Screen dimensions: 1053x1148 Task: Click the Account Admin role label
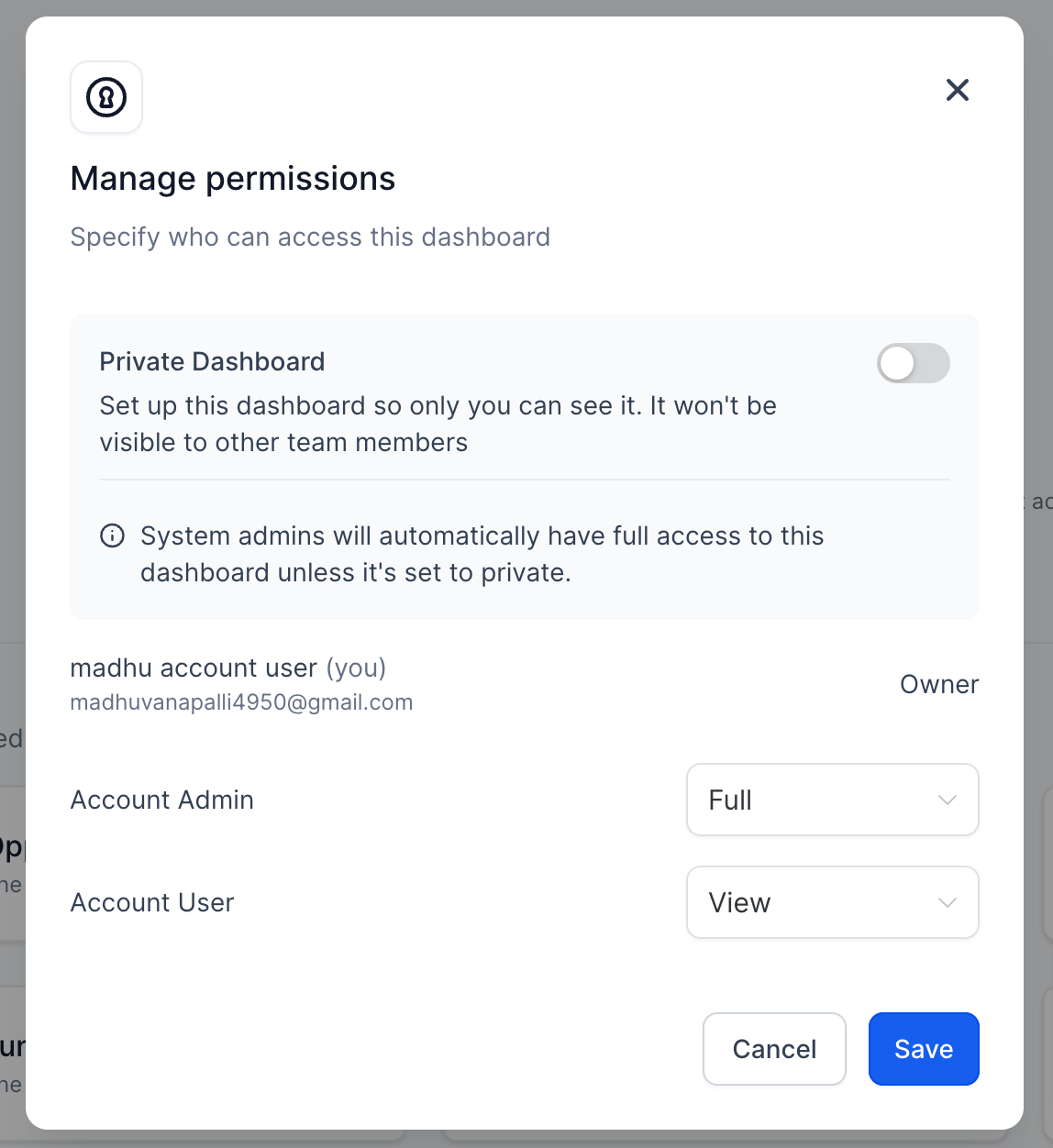(x=162, y=800)
